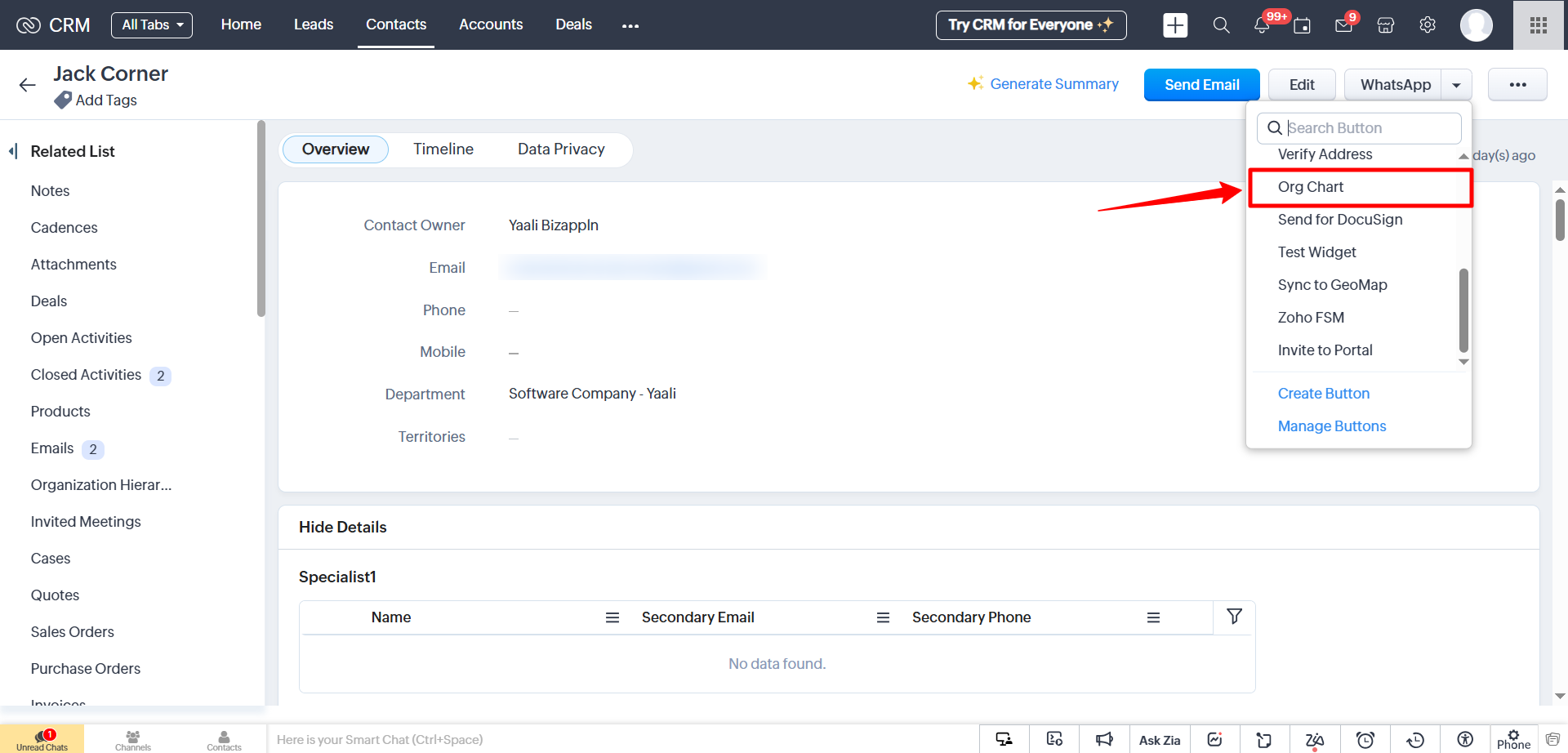
Task: Switch to the Timeline tab
Action: pyautogui.click(x=443, y=149)
